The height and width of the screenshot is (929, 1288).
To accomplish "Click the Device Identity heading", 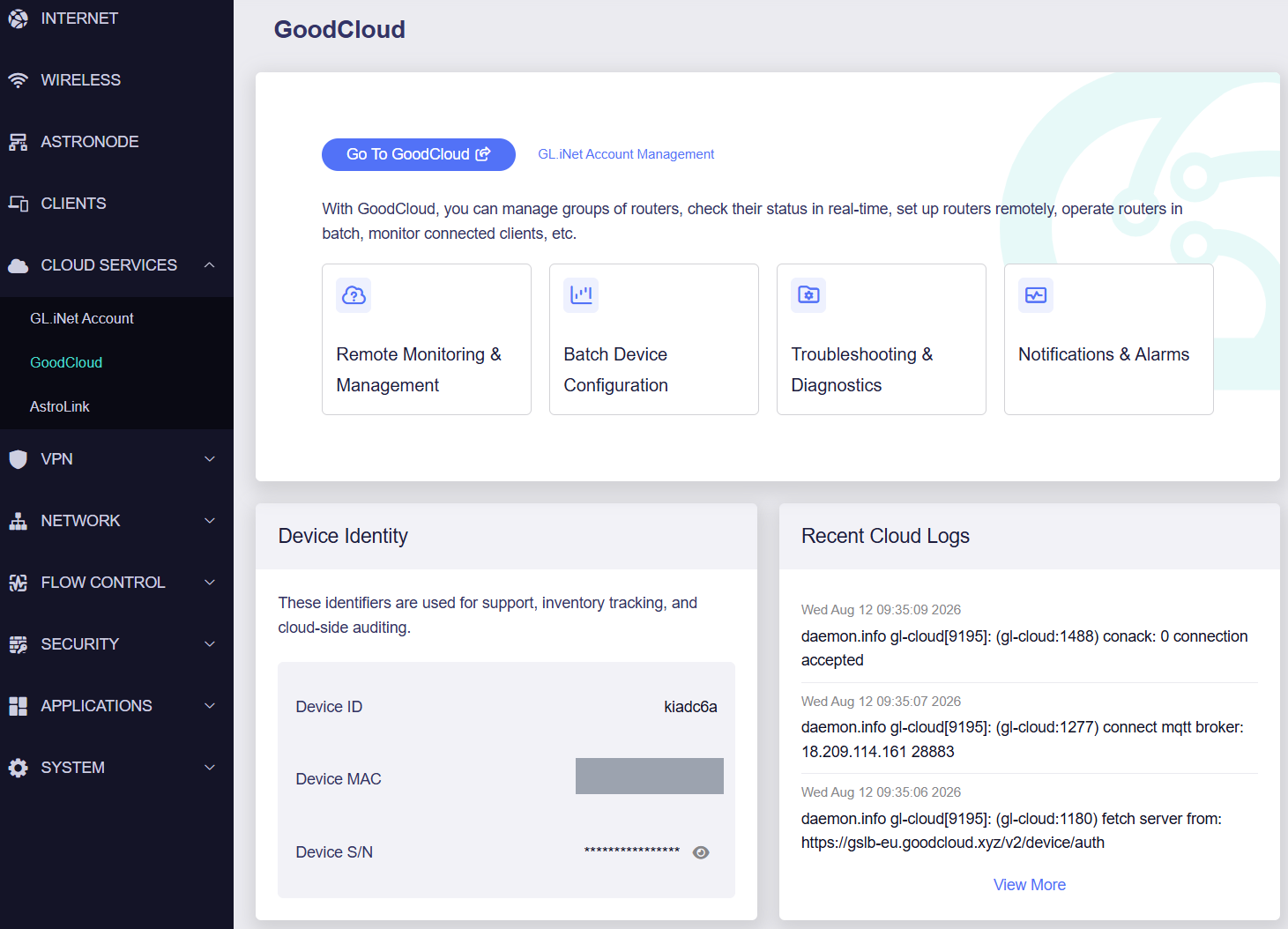I will (x=343, y=536).
